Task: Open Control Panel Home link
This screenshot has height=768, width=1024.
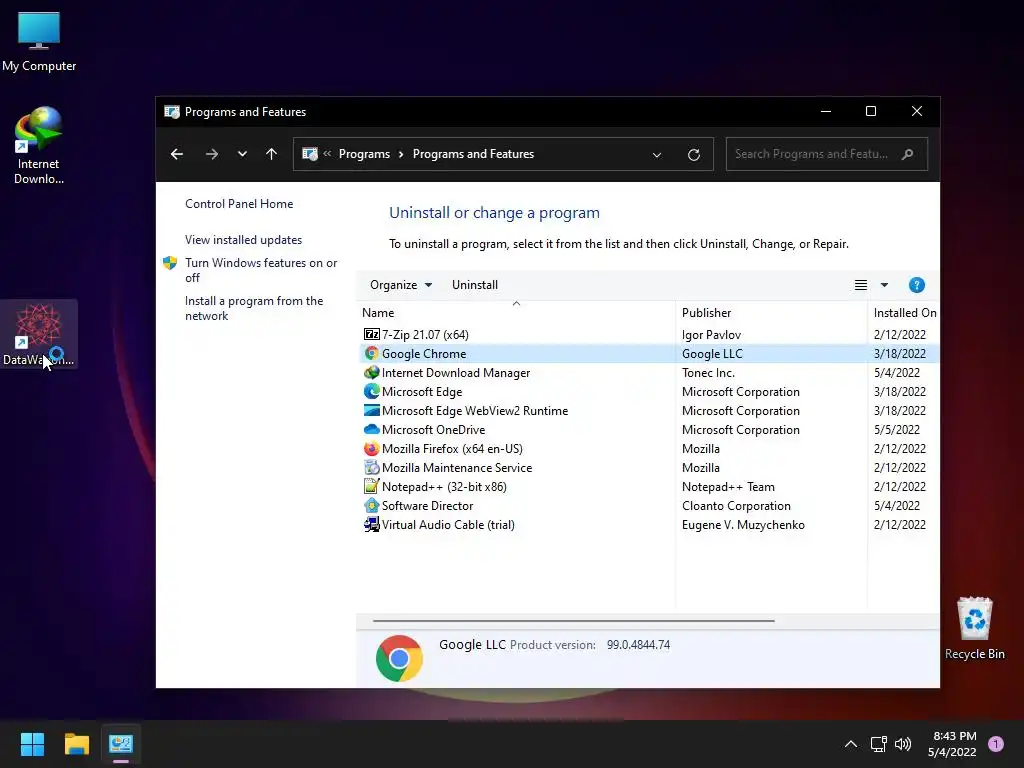Action: coord(239,204)
